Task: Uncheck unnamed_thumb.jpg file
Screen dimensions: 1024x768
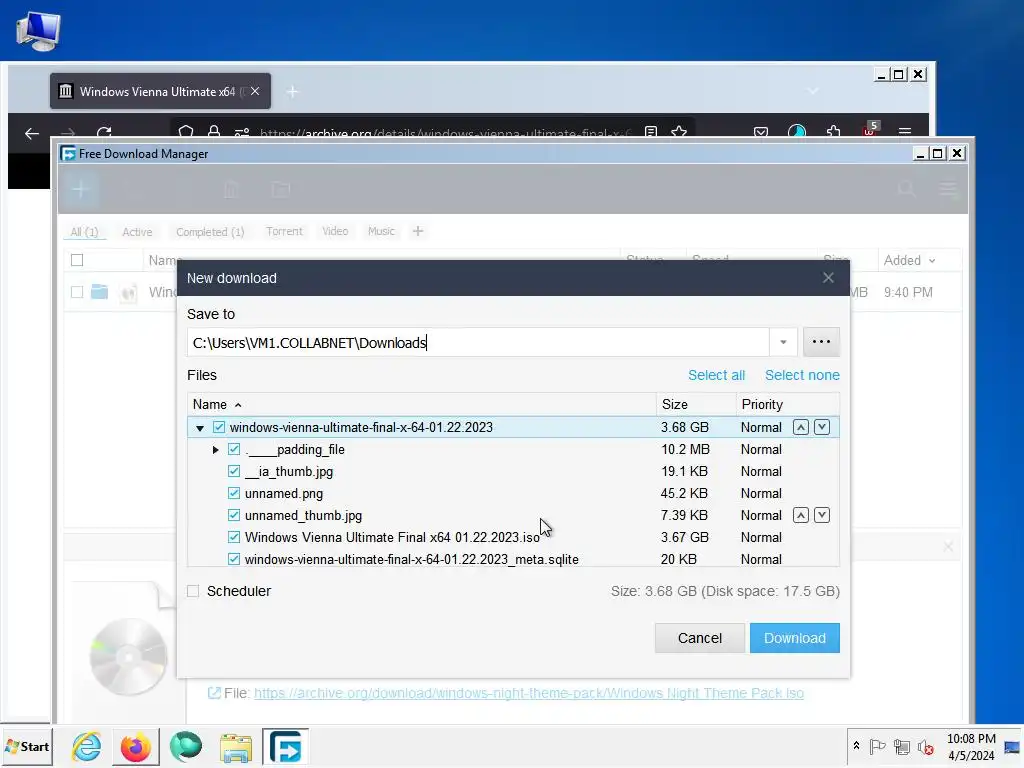Action: click(x=234, y=515)
